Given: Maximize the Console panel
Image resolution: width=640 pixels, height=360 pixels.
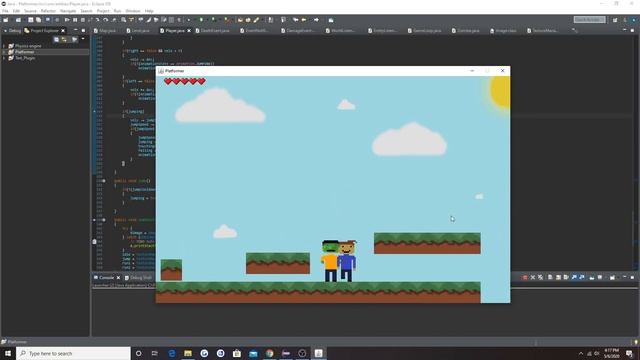Looking at the screenshot, I should point(632,277).
